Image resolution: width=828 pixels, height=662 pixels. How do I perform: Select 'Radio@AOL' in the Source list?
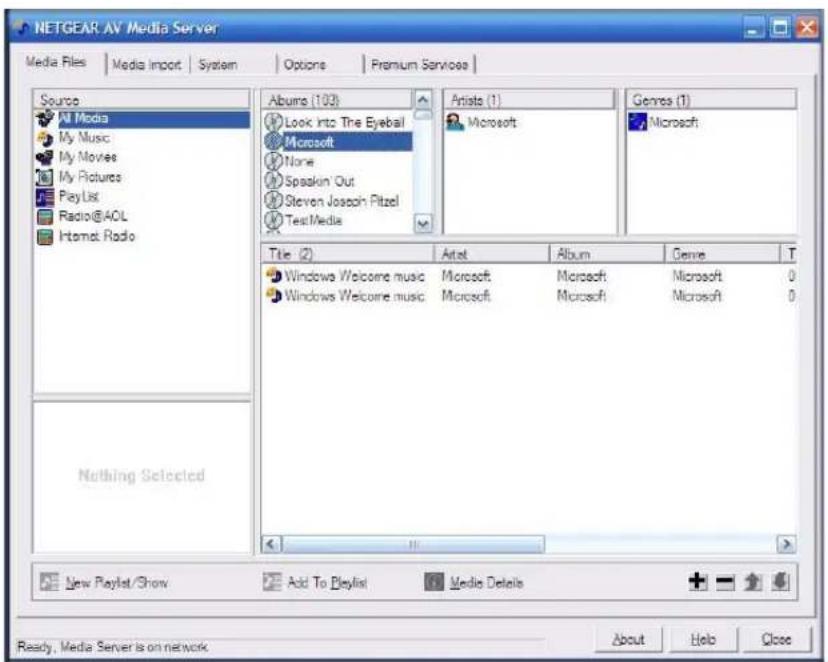[93, 216]
